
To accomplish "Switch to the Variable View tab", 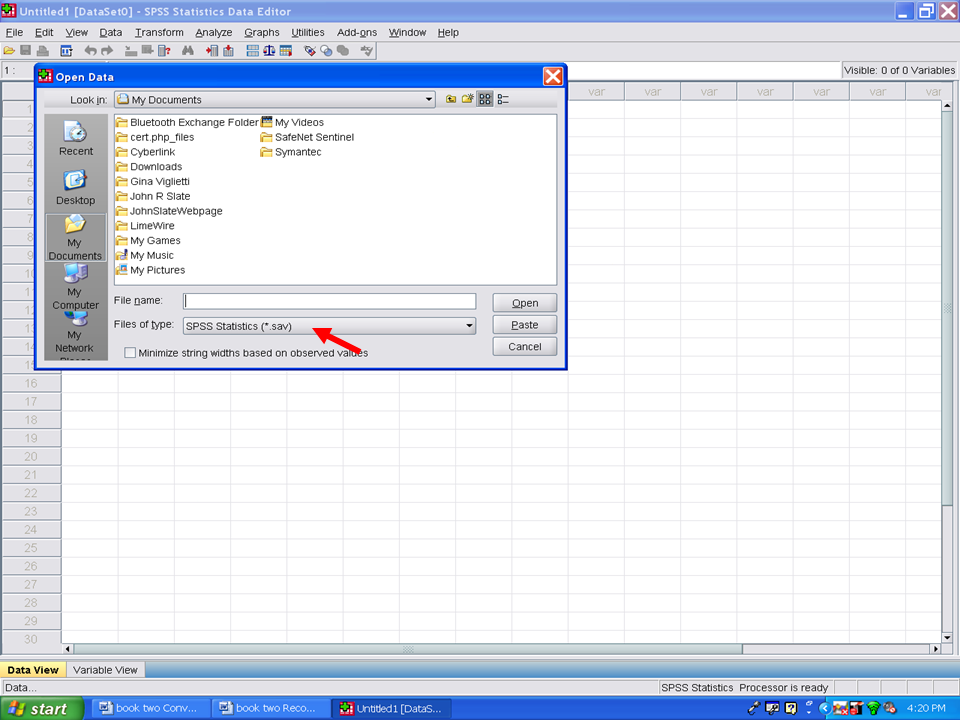I will point(105,670).
